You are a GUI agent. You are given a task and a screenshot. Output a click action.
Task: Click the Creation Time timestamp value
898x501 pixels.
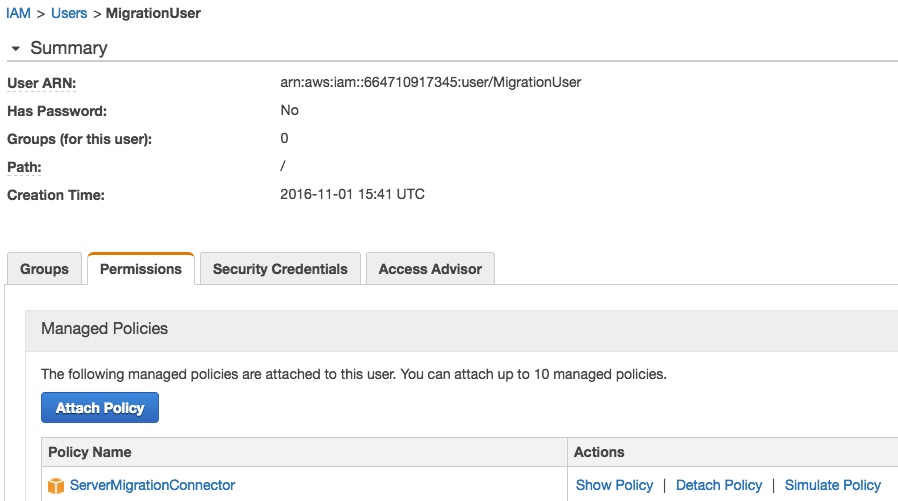coord(353,194)
